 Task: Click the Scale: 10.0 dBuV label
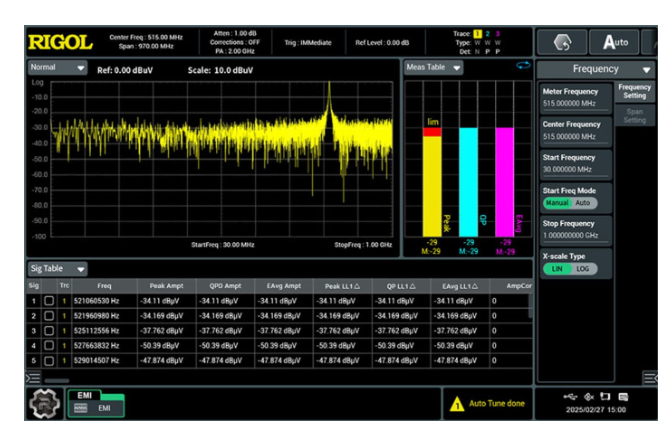220,70
